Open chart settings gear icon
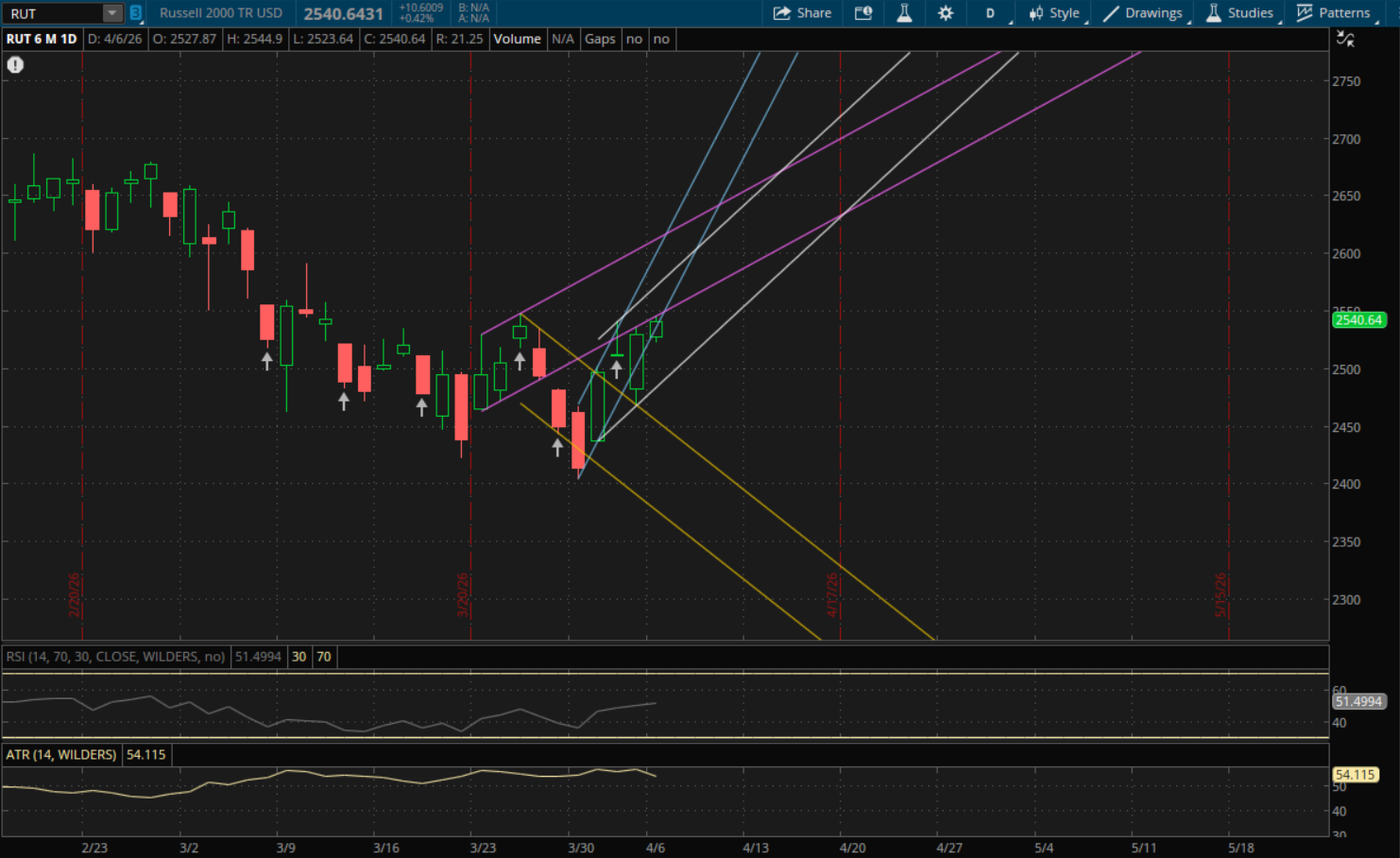 [945, 13]
